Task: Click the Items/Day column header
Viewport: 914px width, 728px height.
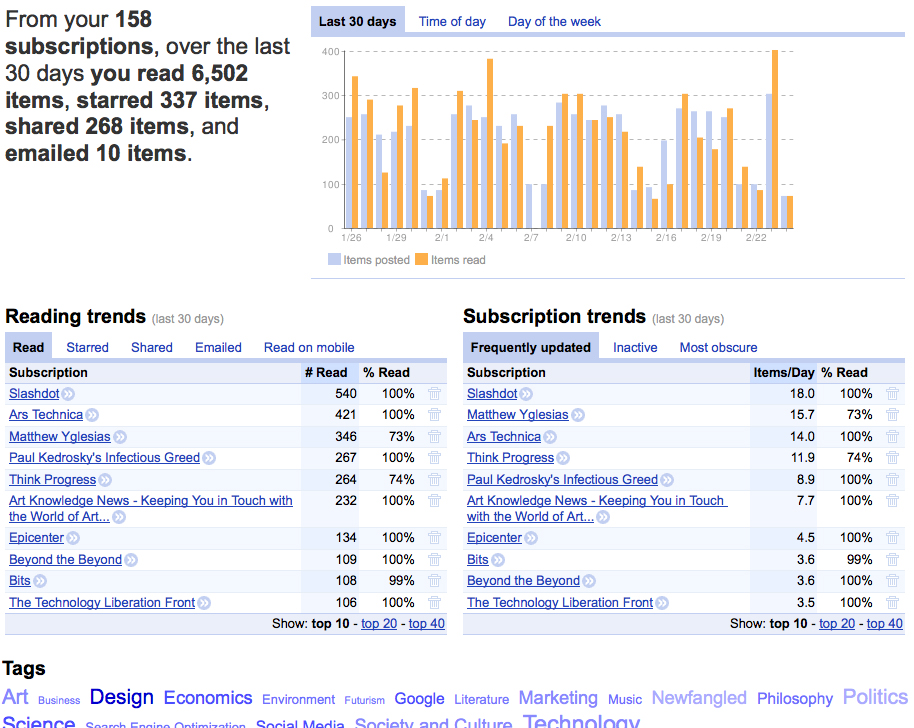Action: click(783, 372)
